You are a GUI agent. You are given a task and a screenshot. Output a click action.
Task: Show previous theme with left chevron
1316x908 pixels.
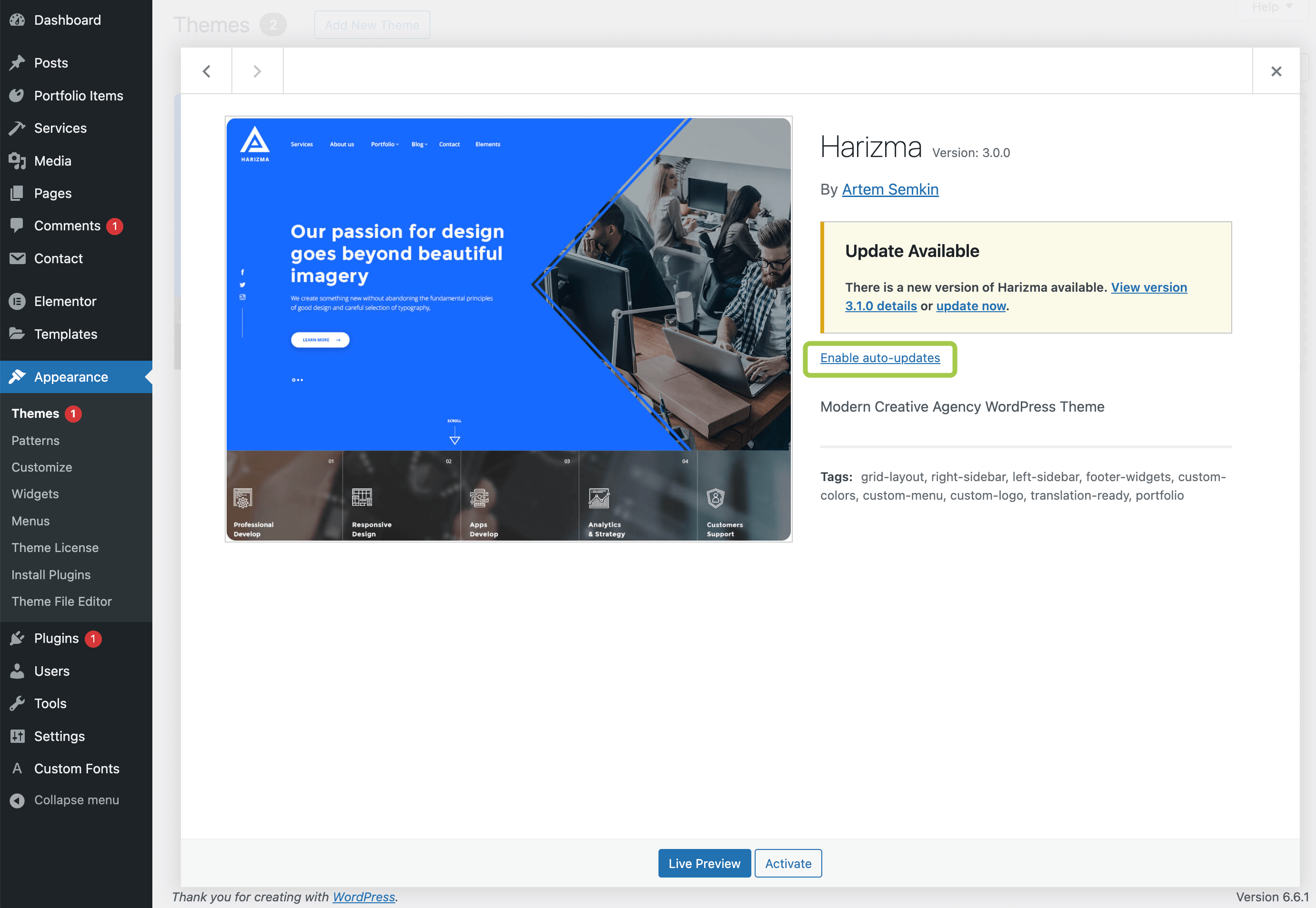[207, 71]
